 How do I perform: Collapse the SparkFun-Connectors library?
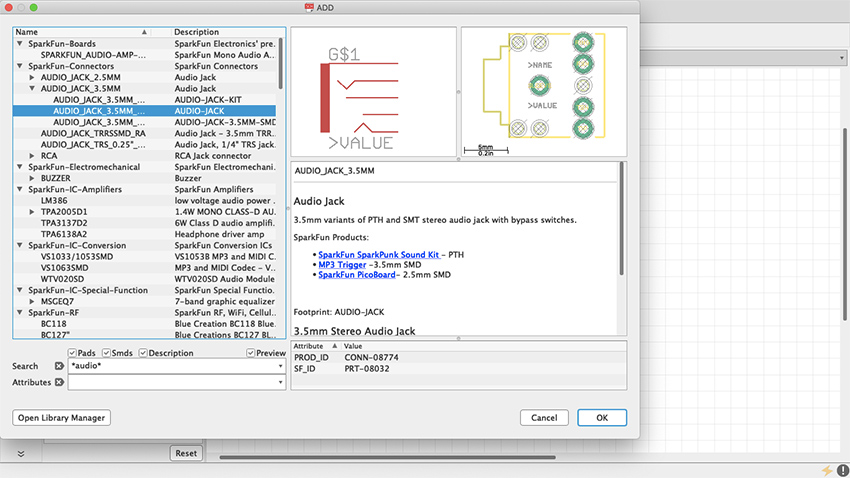[x=20, y=66]
